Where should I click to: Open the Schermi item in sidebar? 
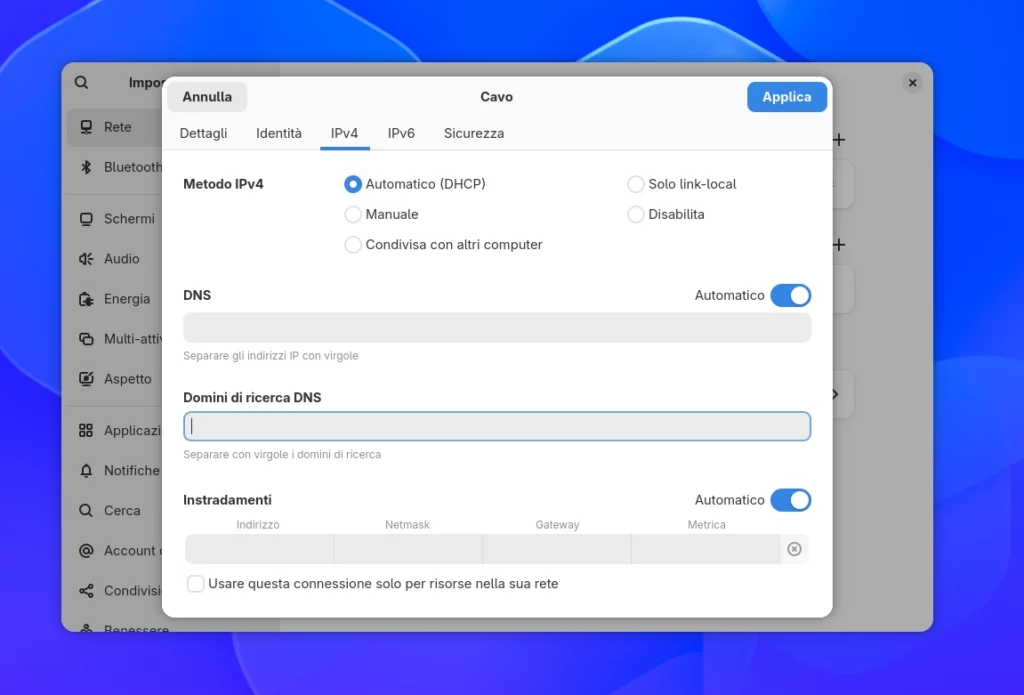pos(115,219)
